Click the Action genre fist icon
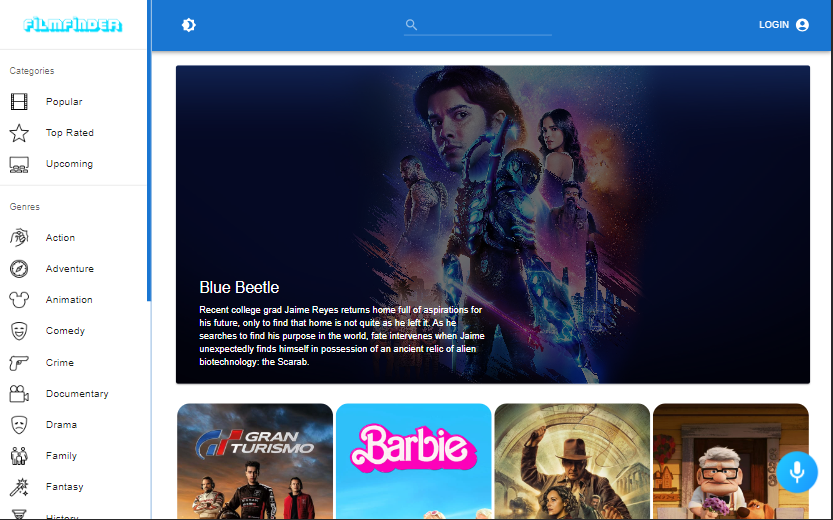This screenshot has height=520, width=833. [x=19, y=237]
